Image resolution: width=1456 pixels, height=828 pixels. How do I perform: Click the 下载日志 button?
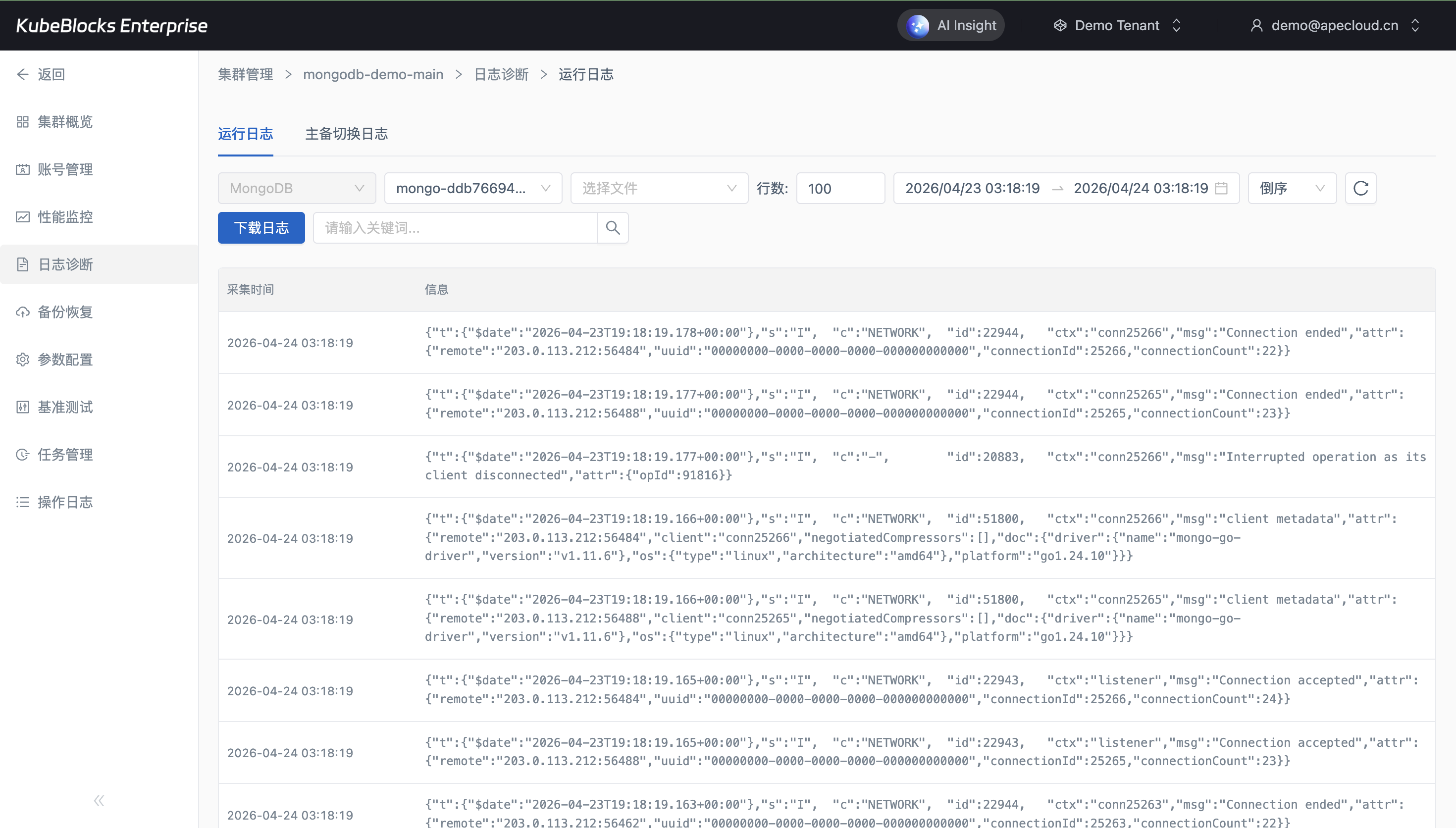[x=261, y=228]
